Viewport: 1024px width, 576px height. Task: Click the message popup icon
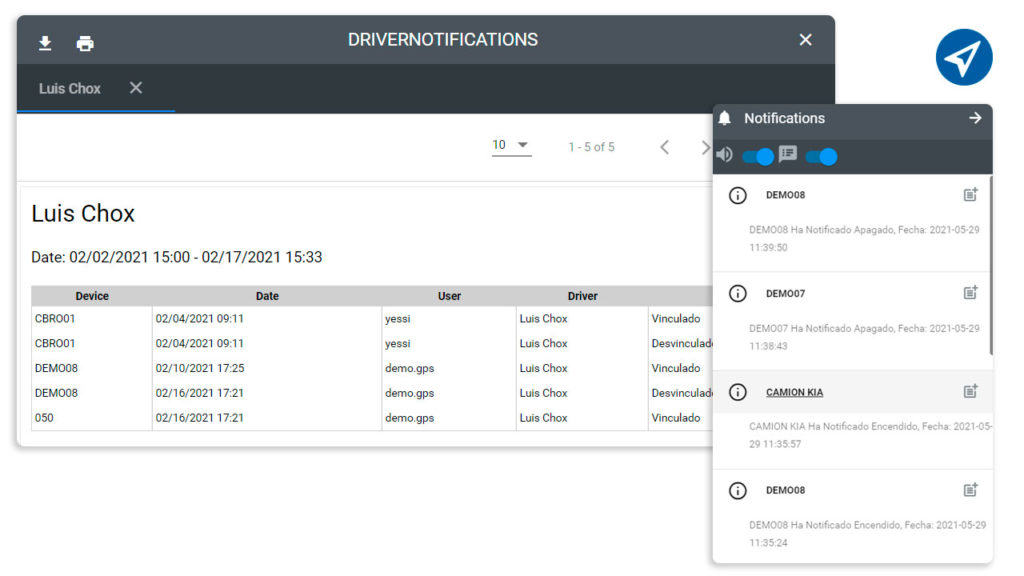[788, 154]
